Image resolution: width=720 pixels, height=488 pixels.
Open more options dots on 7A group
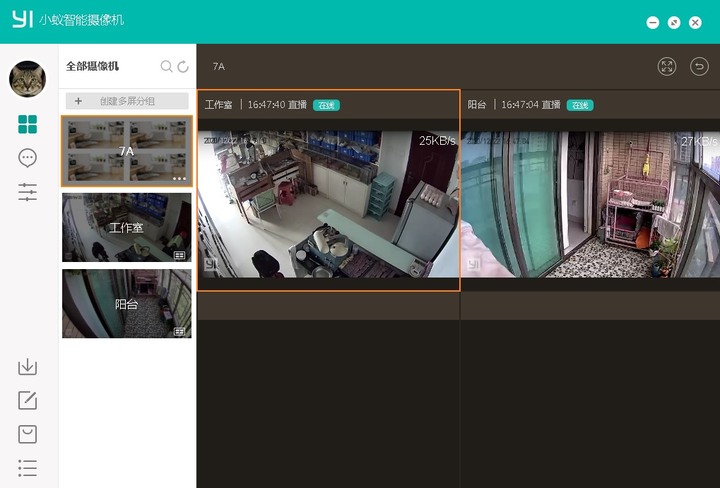coord(179,178)
